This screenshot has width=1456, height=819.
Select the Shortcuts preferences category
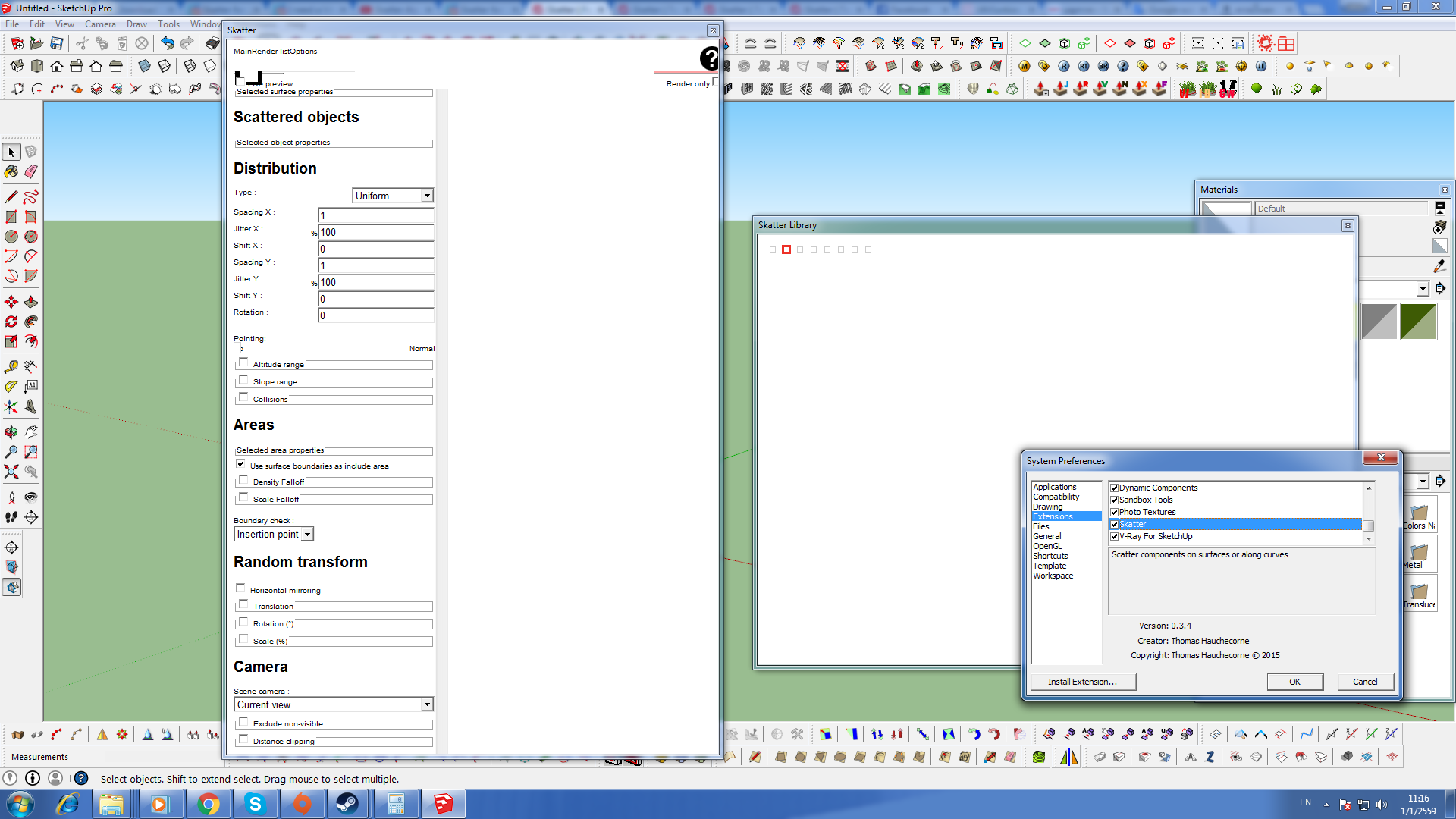pos(1050,556)
